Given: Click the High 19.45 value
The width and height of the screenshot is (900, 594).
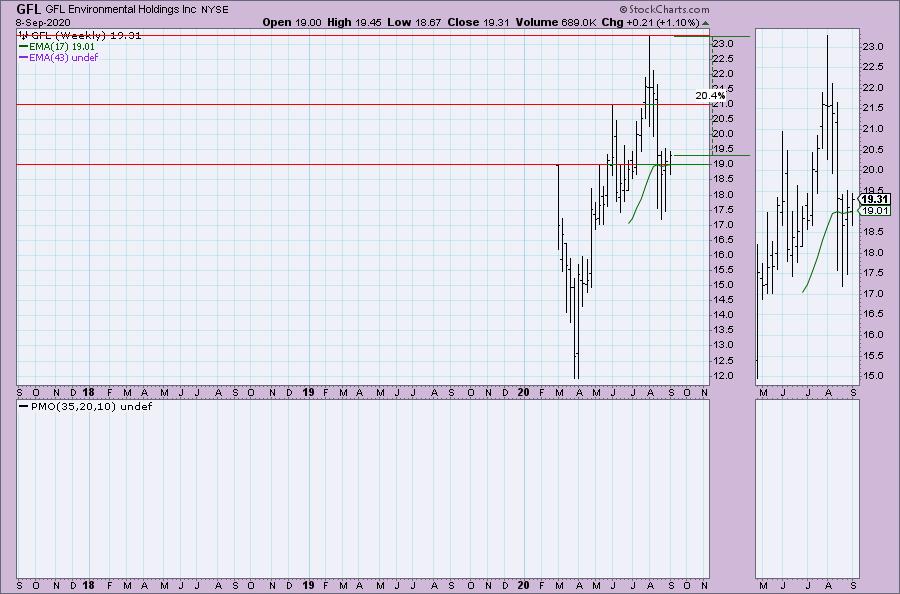Looking at the screenshot, I should [354, 22].
